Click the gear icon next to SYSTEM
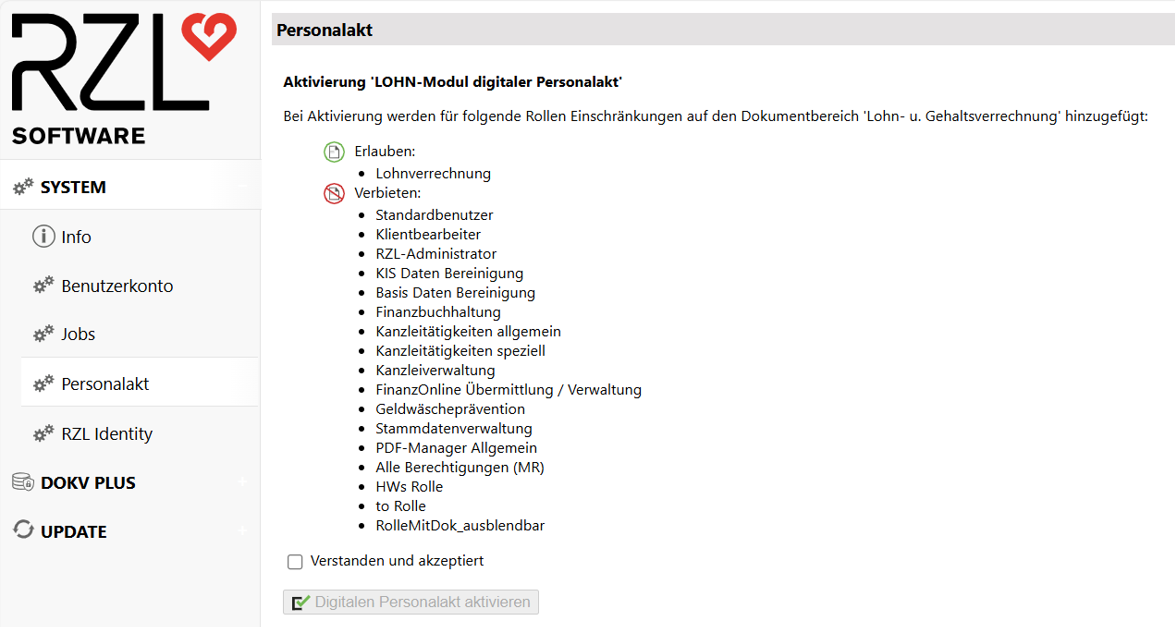The height and width of the screenshot is (627, 1175). tap(24, 186)
